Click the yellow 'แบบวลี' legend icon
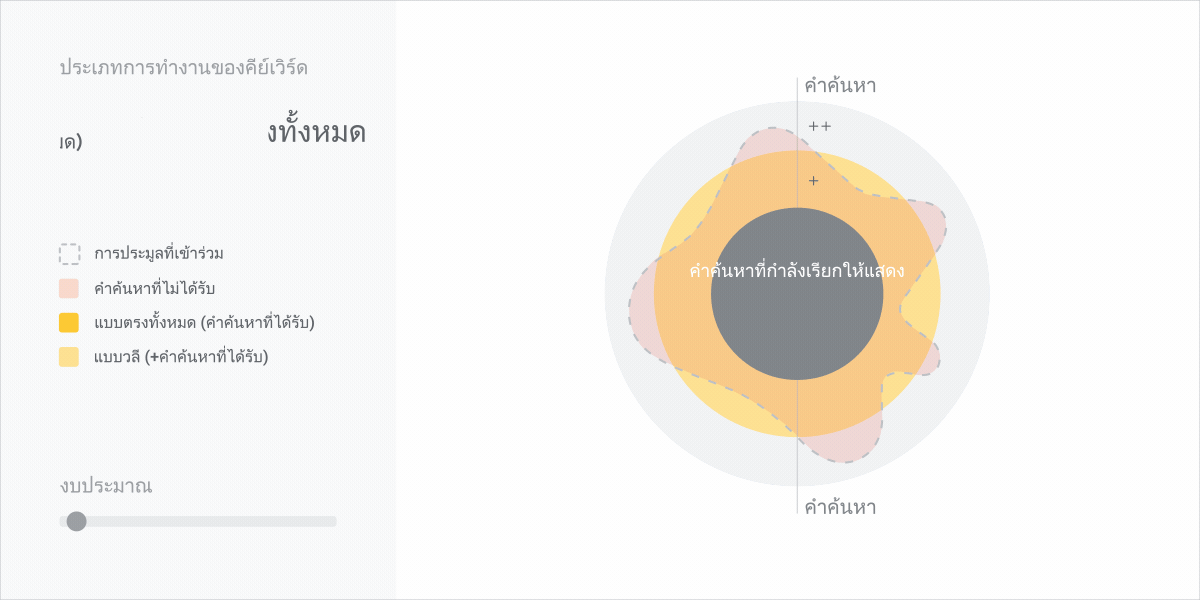Image resolution: width=1200 pixels, height=600 pixels. pos(69,356)
